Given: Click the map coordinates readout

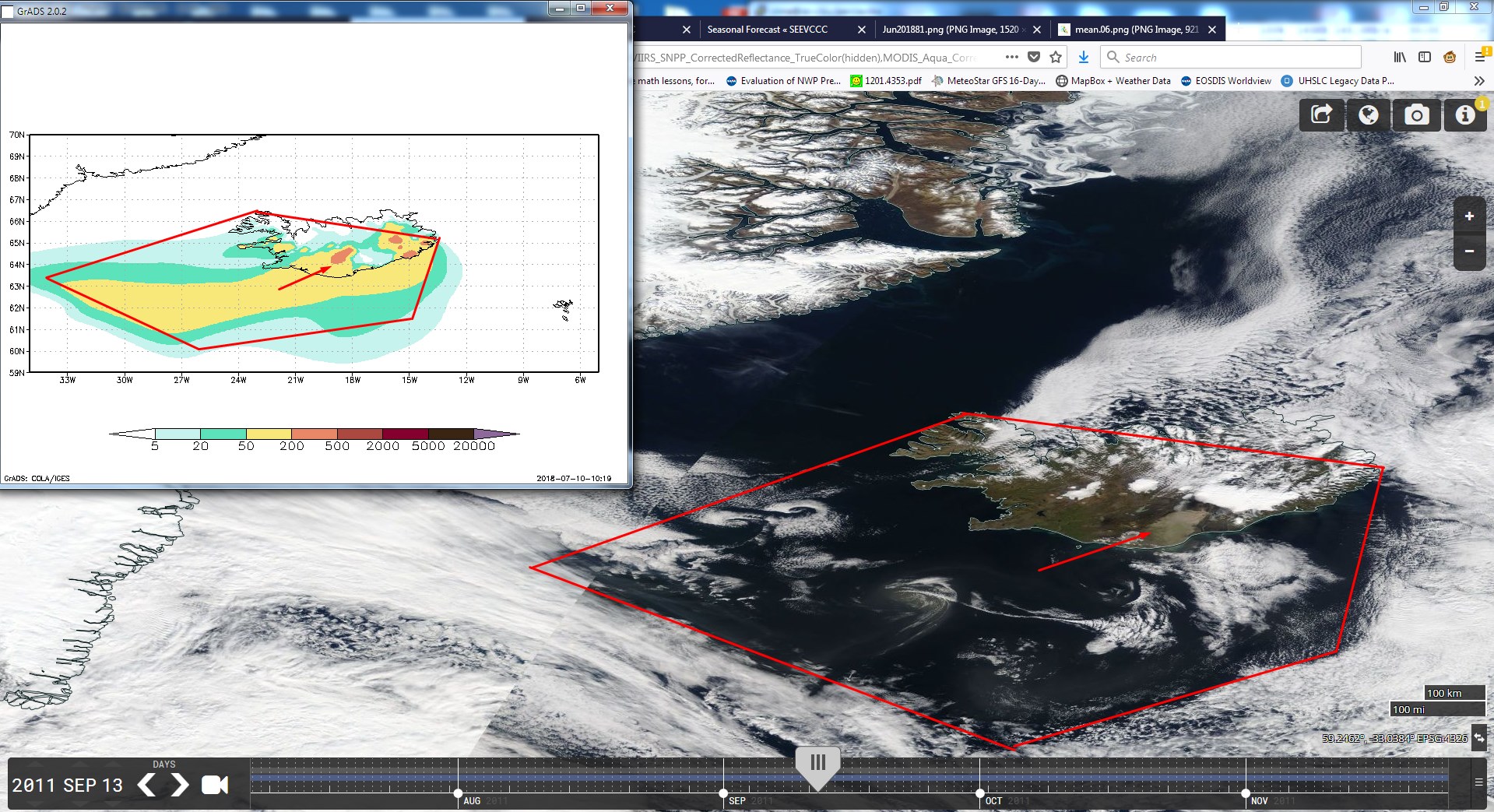Looking at the screenshot, I should tap(1394, 738).
